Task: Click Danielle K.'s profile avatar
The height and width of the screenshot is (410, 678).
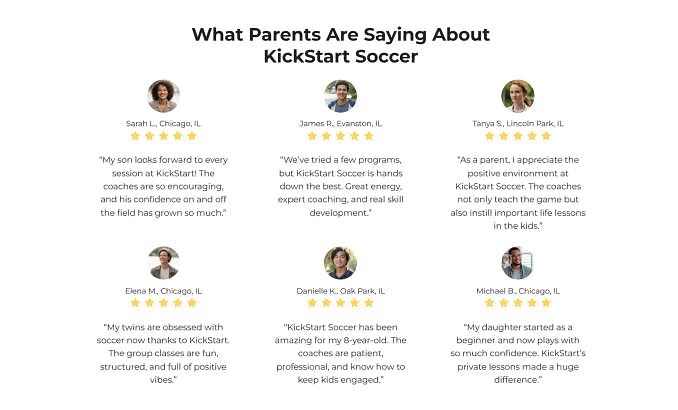Action: [340, 263]
